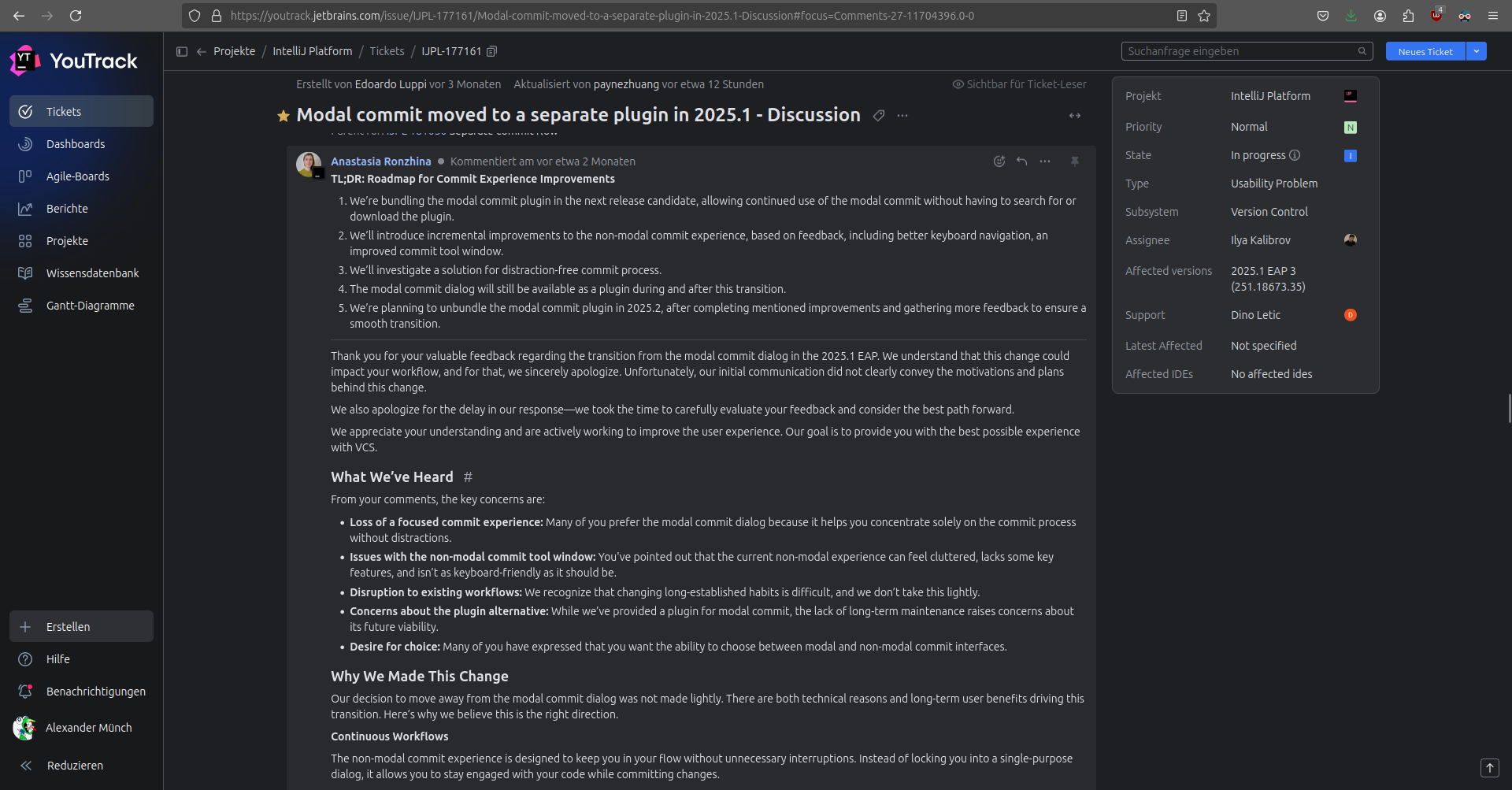Toggle the pin on Anastasia's comment

tap(1075, 161)
